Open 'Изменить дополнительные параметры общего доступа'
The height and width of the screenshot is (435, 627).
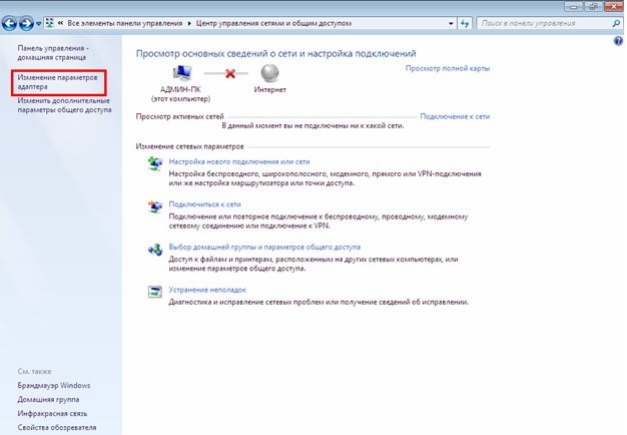[x=64, y=105]
